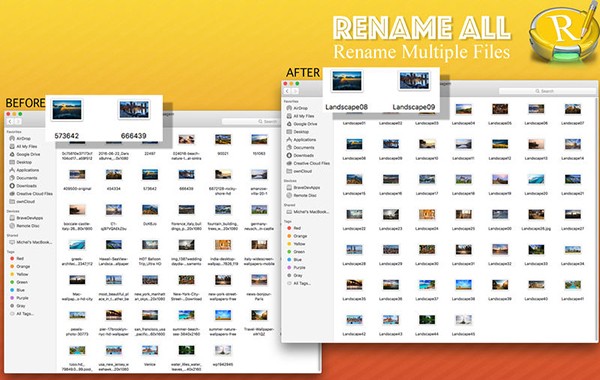Open Documents in the Before window sidebar
Viewport: 600px width, 380px height.
coord(23,178)
